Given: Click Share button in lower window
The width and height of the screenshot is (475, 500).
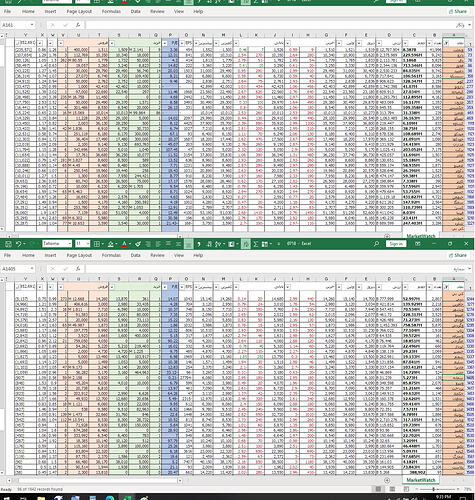Looking at the screenshot, I should pyautogui.click(x=458, y=255).
